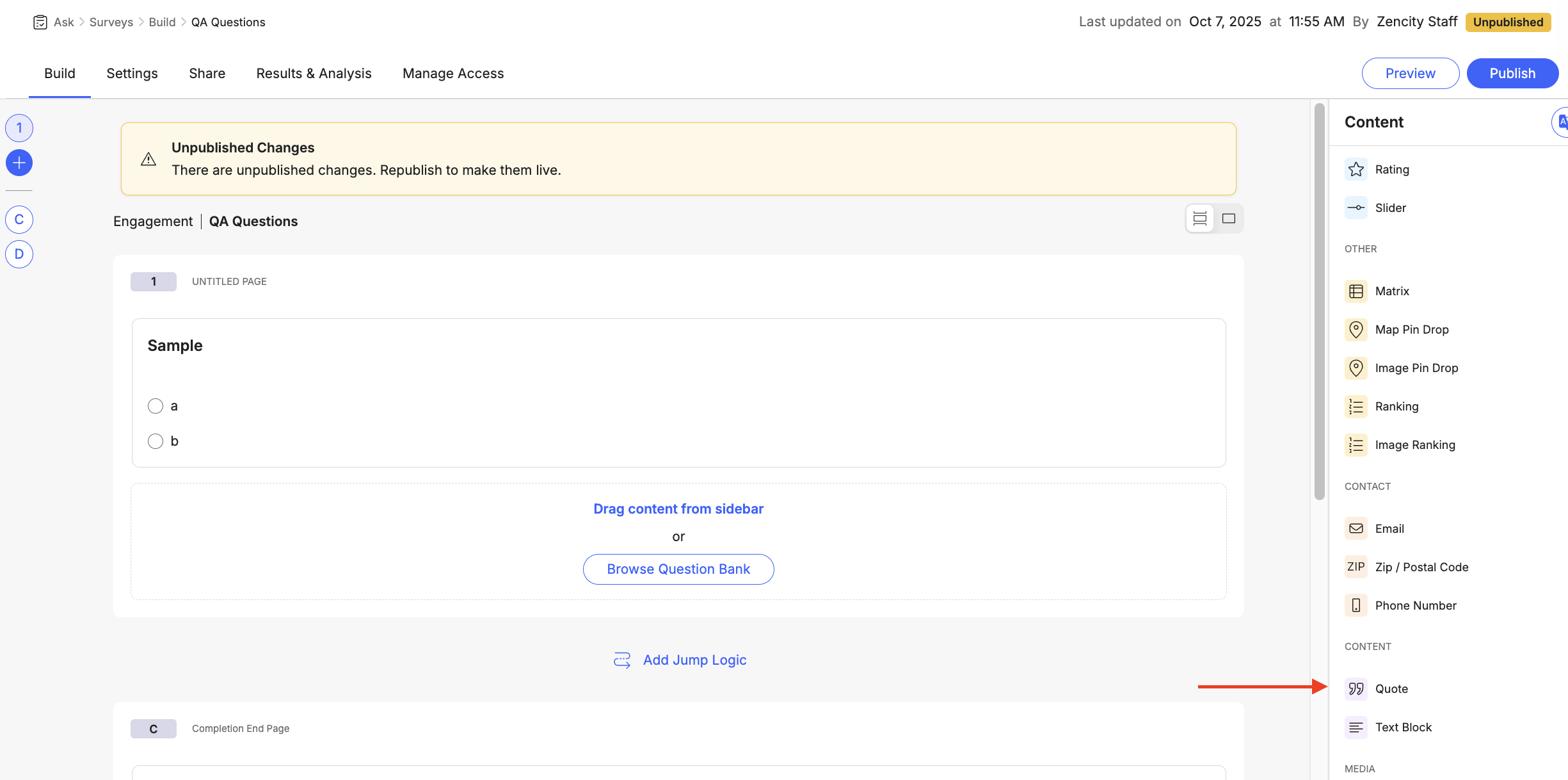Select the Map Pin Drop icon
Screen dimensions: 1568x780
[x=1356, y=330]
